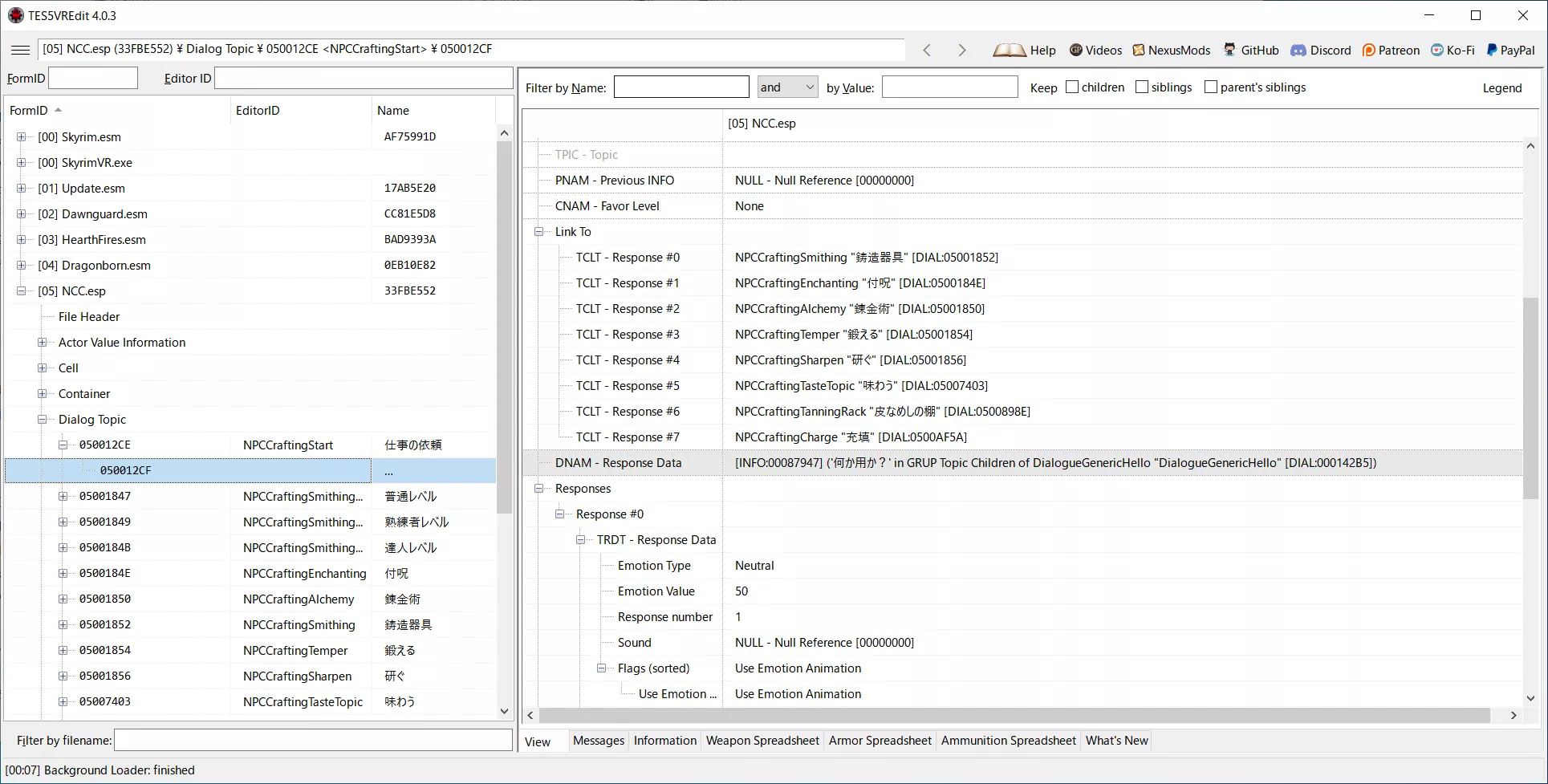The image size is (1548, 784).
Task: Select the File Header tree item
Action: click(x=89, y=317)
